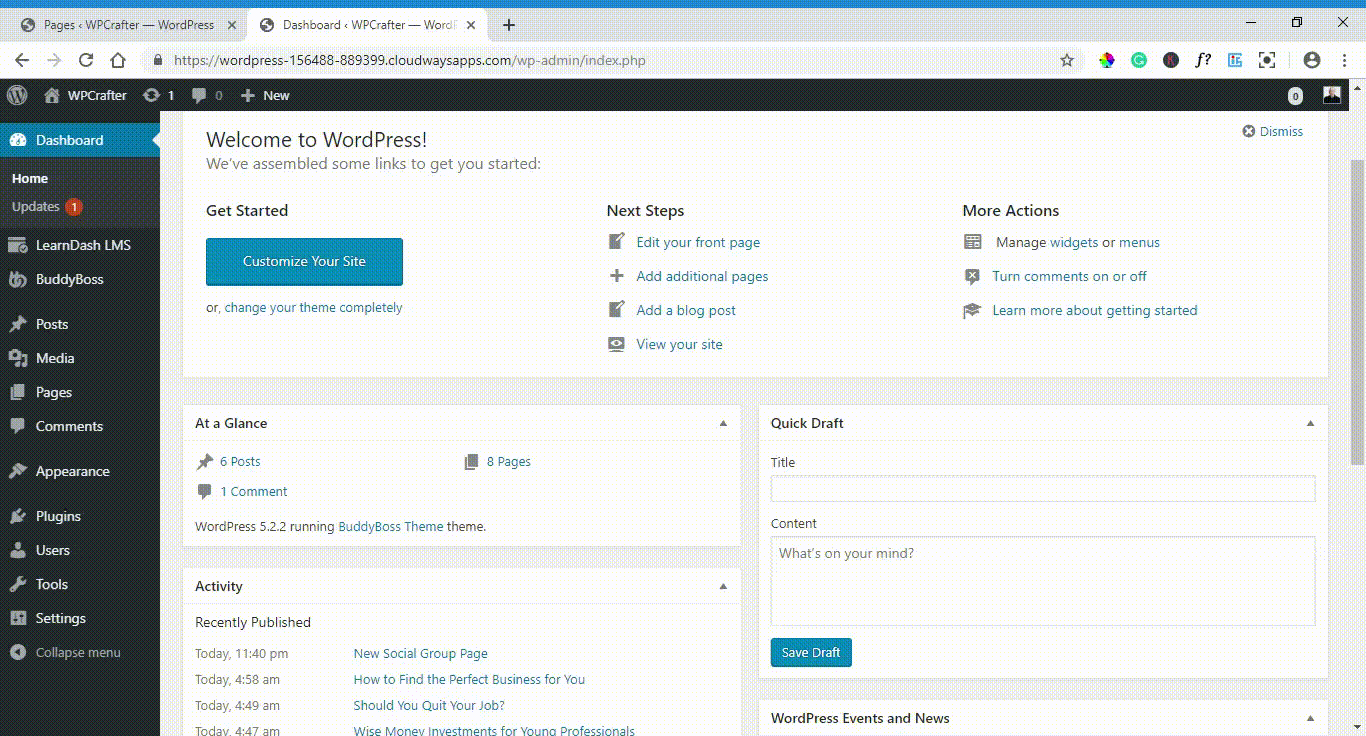Go to the browser home page icon
Screen dimensions: 1366x736
pyautogui.click(x=118, y=60)
